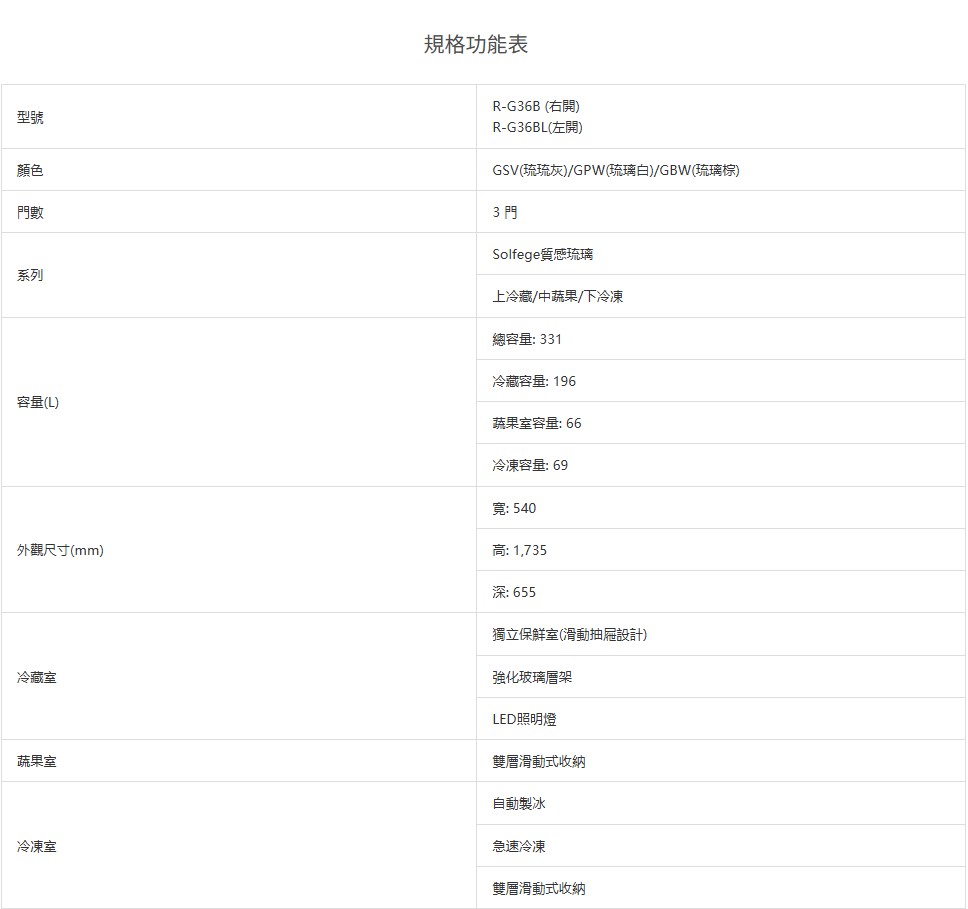The image size is (968, 909).
Task: Click the 自動製冰 feature cell
Action: pos(519,803)
